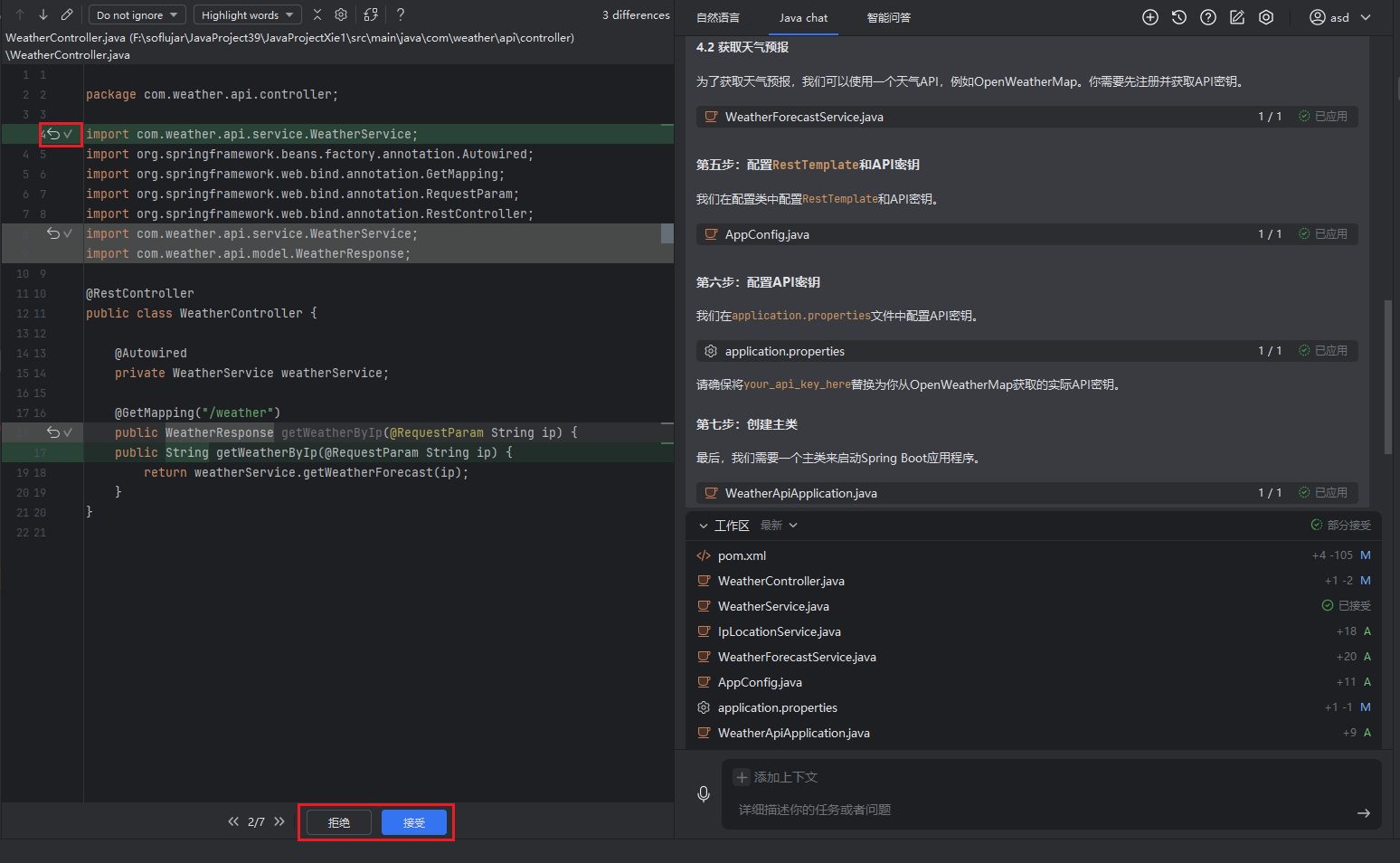1400x863 pixels.
Task: Click the collapse unchanged fragments icon
Action: 317,14
